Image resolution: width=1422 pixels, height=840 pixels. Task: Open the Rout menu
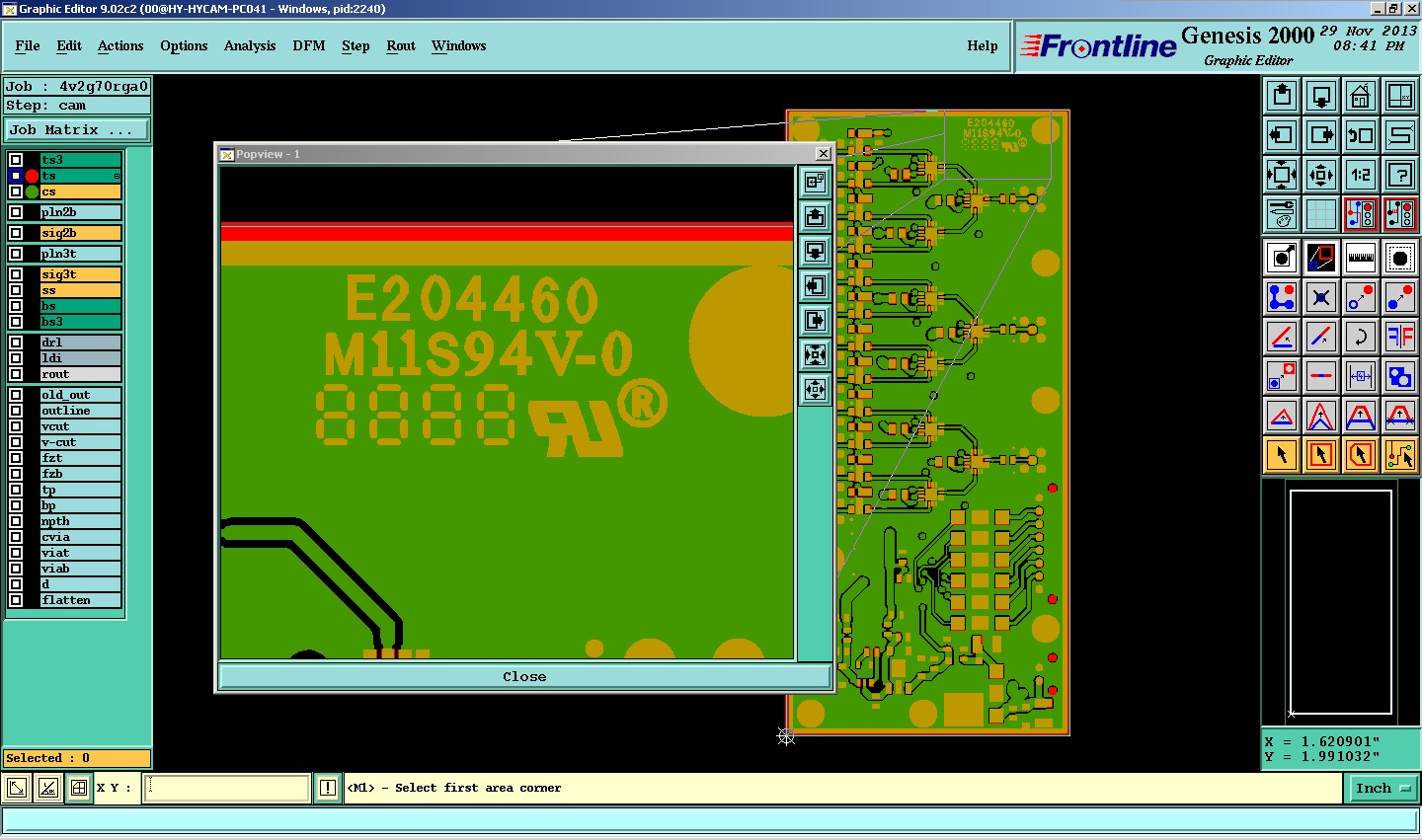coord(401,45)
